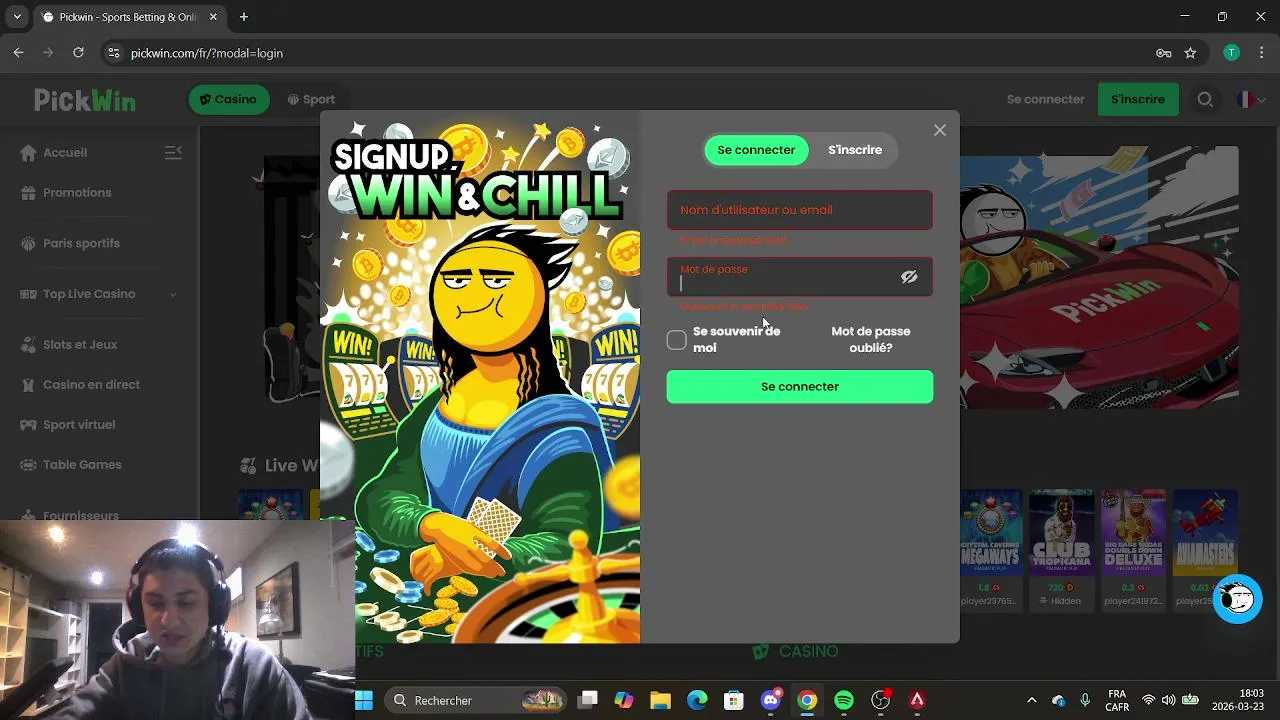
Task: Show hidden system tray icons
Action: click(x=1031, y=700)
